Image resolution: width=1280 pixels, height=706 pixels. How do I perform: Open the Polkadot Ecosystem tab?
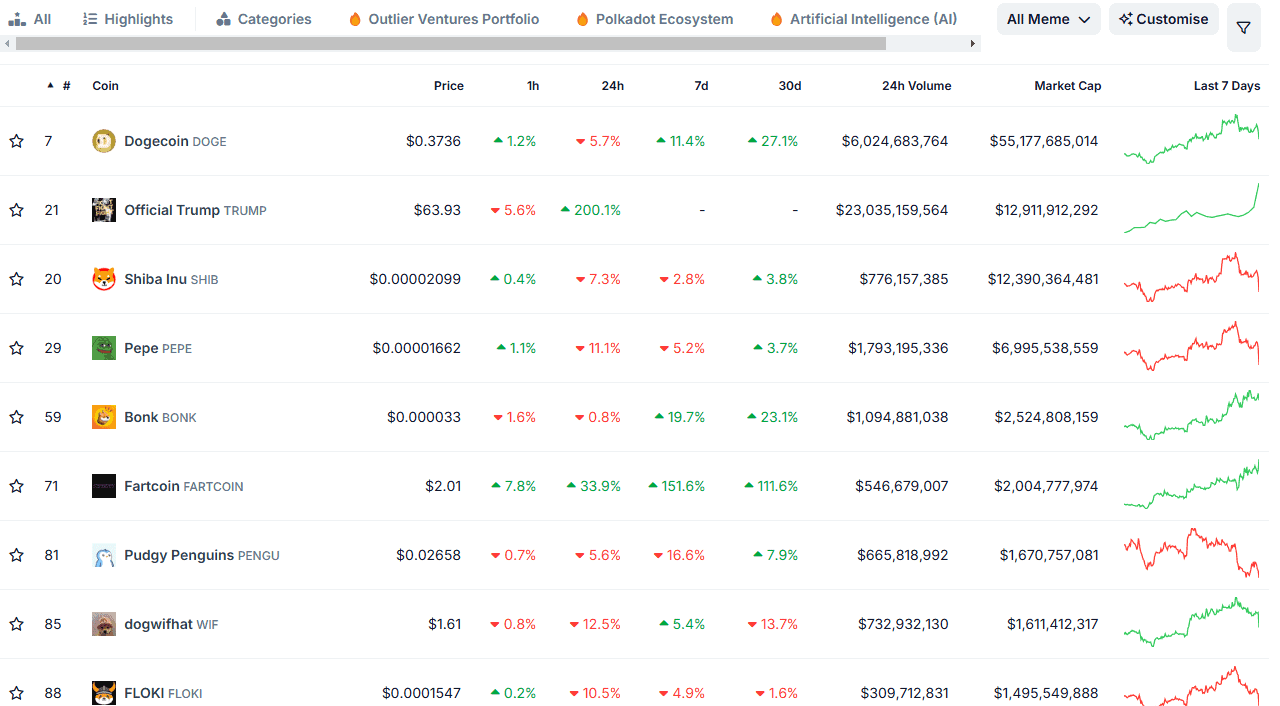click(655, 19)
